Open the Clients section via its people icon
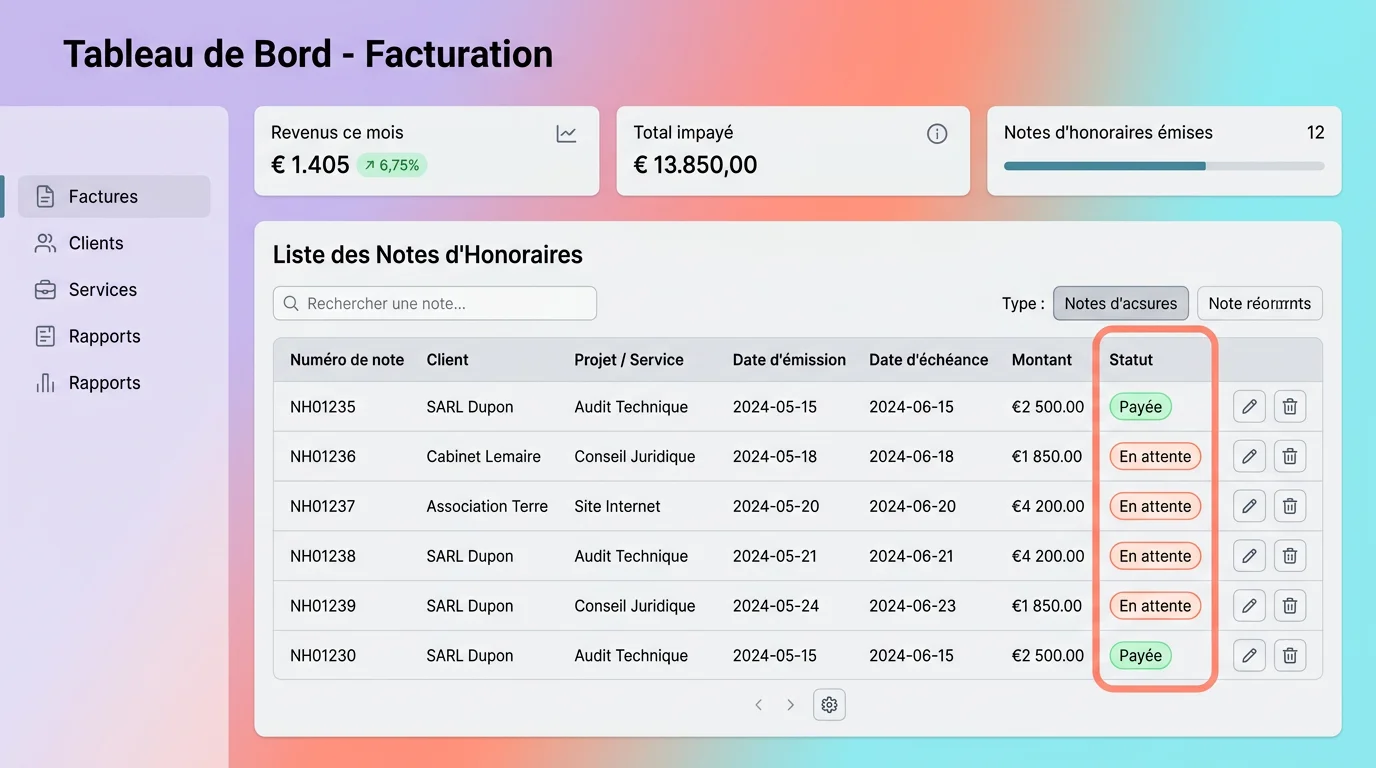Image resolution: width=1376 pixels, height=768 pixels. pyautogui.click(x=44, y=243)
